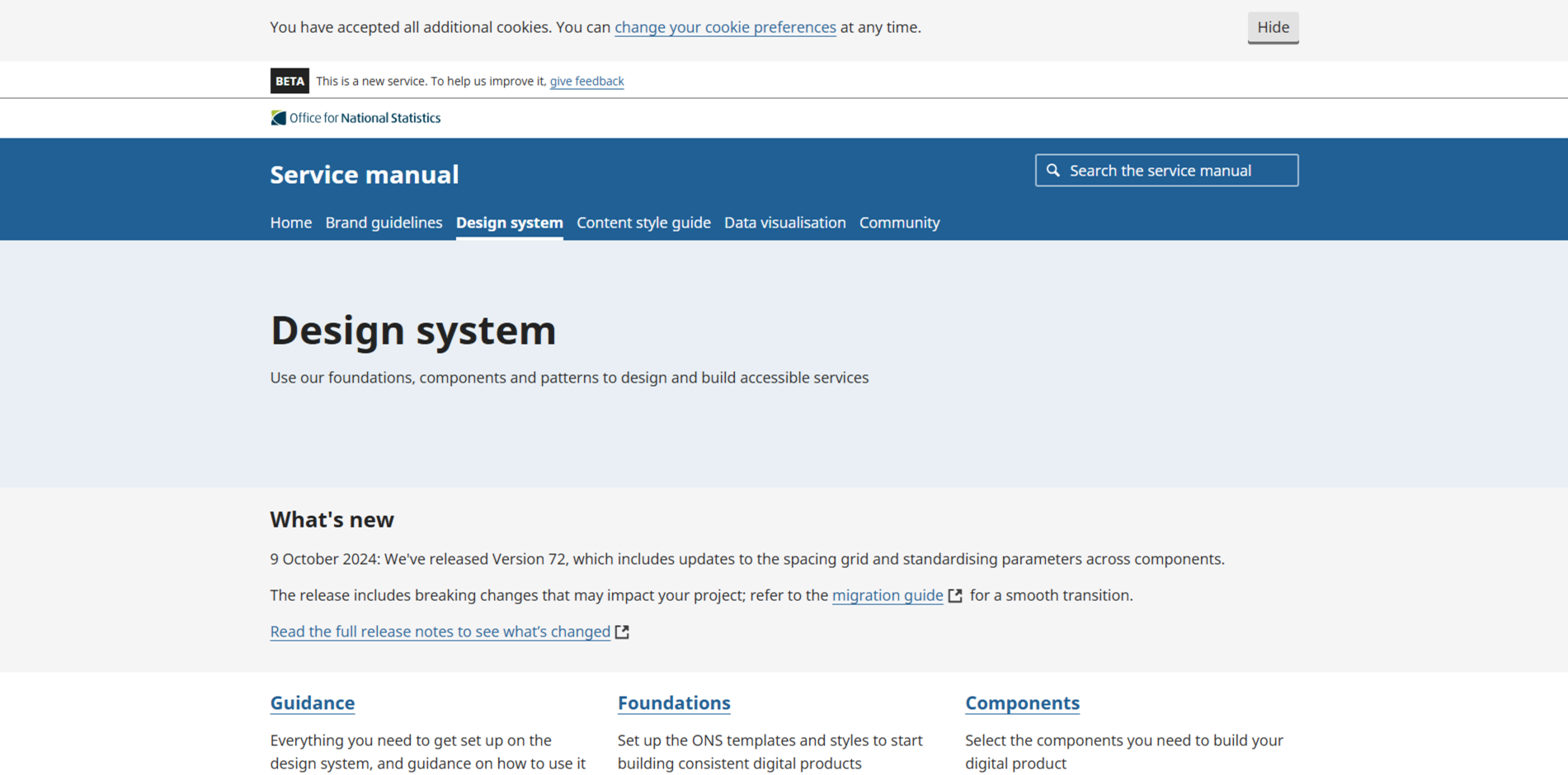Open the Components section link

tap(1022, 703)
